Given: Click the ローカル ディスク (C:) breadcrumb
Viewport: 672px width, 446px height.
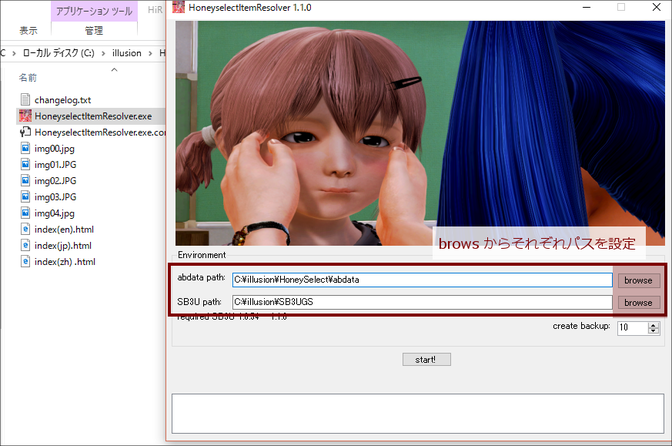Looking at the screenshot, I should [59, 53].
